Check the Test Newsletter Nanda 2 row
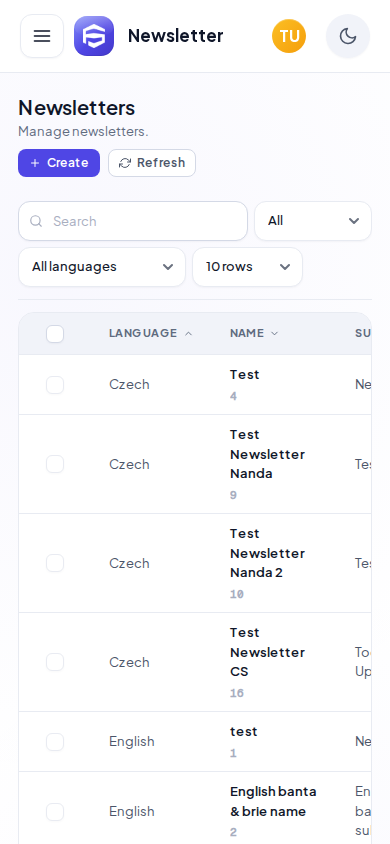Image resolution: width=390 pixels, height=844 pixels. coord(55,563)
